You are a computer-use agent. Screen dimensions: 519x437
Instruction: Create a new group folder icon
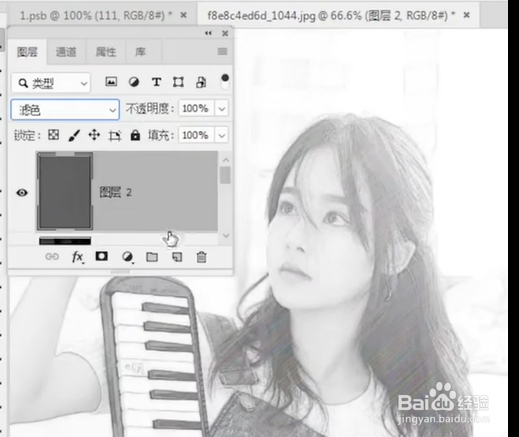[x=152, y=257]
